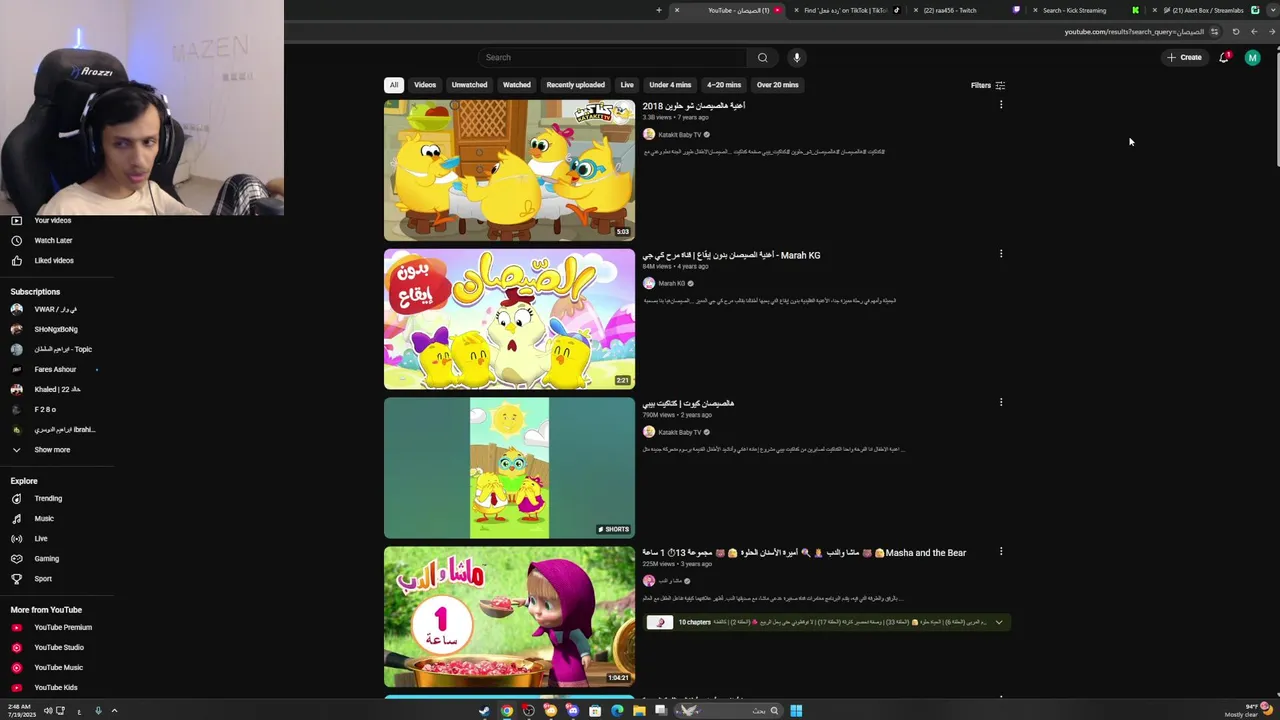Show hidden system tray icons

pos(114,711)
